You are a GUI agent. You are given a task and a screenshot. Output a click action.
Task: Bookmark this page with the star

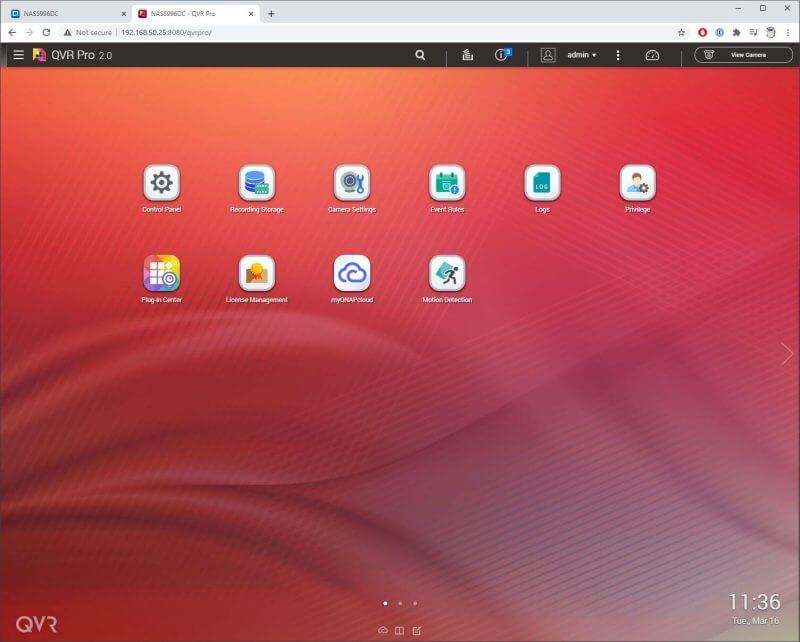point(681,32)
